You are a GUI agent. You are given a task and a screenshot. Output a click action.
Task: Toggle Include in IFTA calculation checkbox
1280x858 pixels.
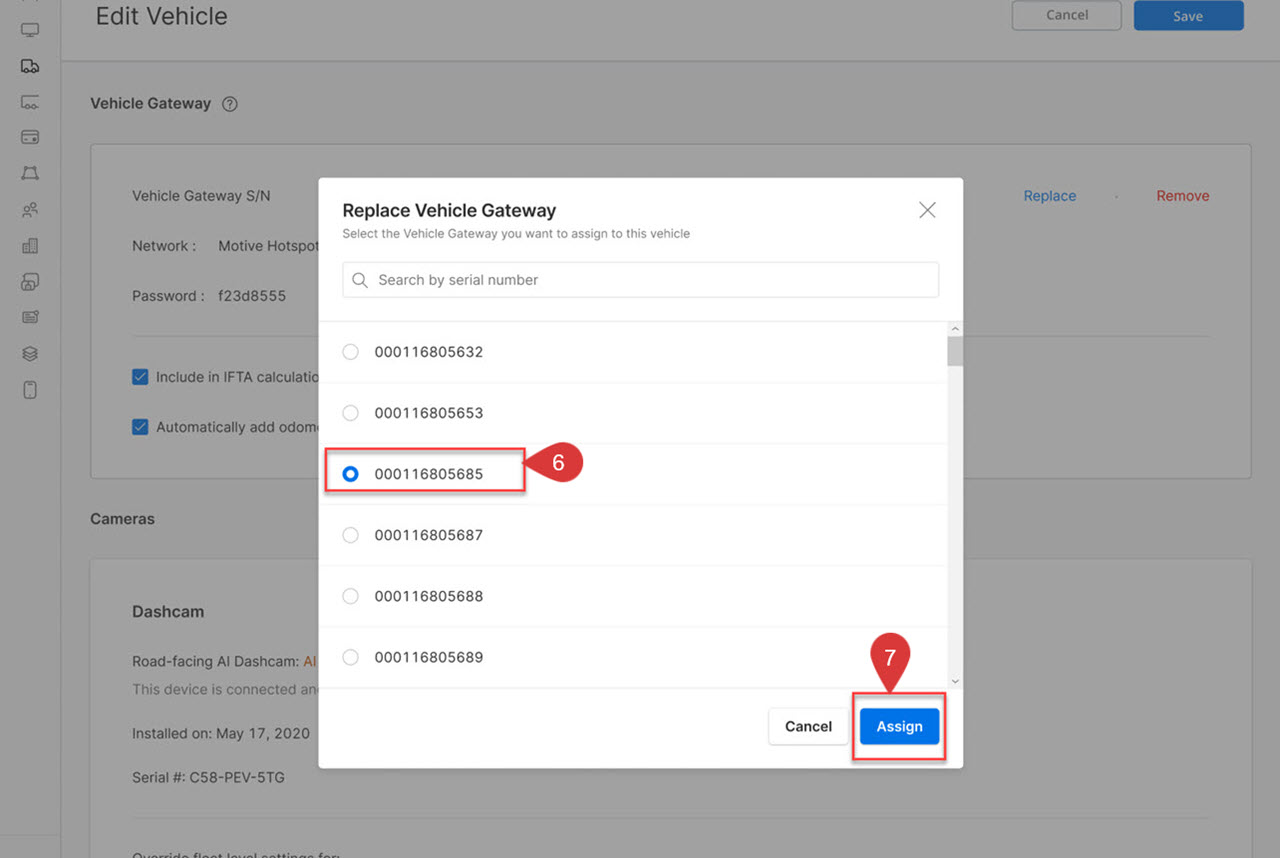141,377
